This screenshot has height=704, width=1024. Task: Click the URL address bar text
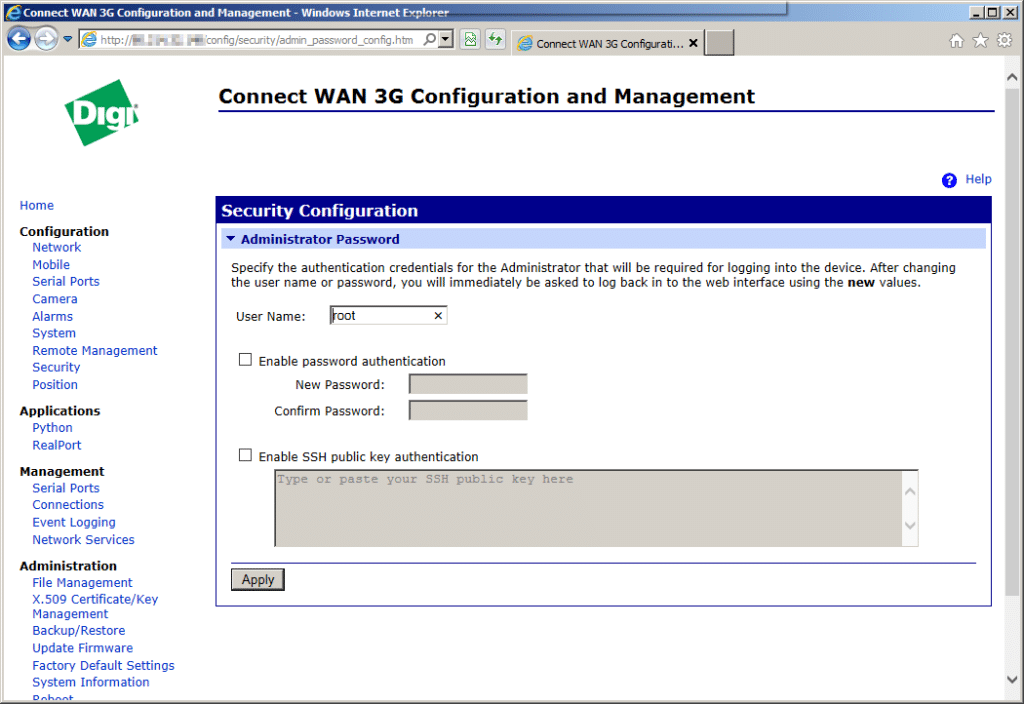click(x=257, y=40)
